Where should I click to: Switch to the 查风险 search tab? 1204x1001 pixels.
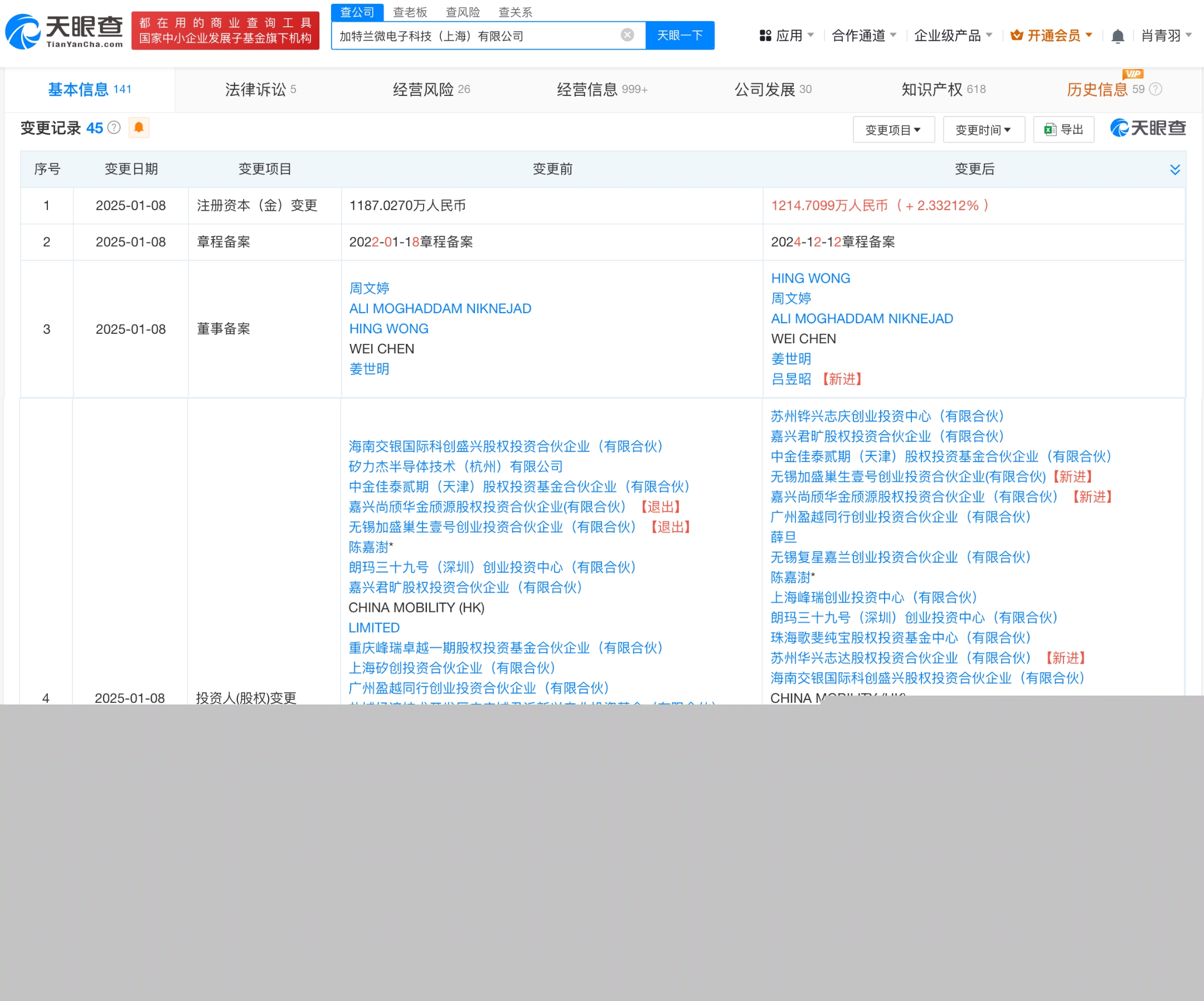463,12
